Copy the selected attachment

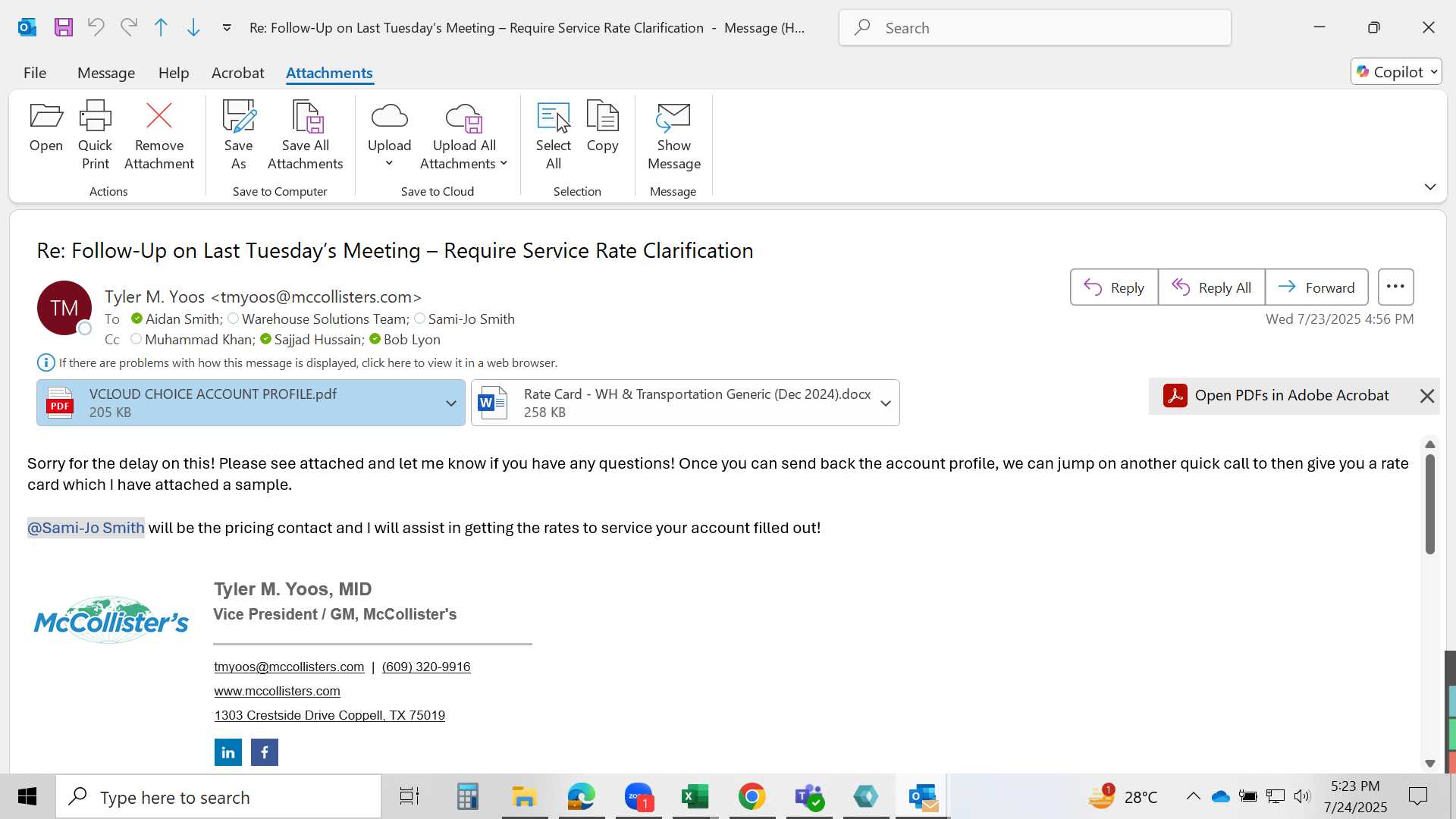point(603,127)
